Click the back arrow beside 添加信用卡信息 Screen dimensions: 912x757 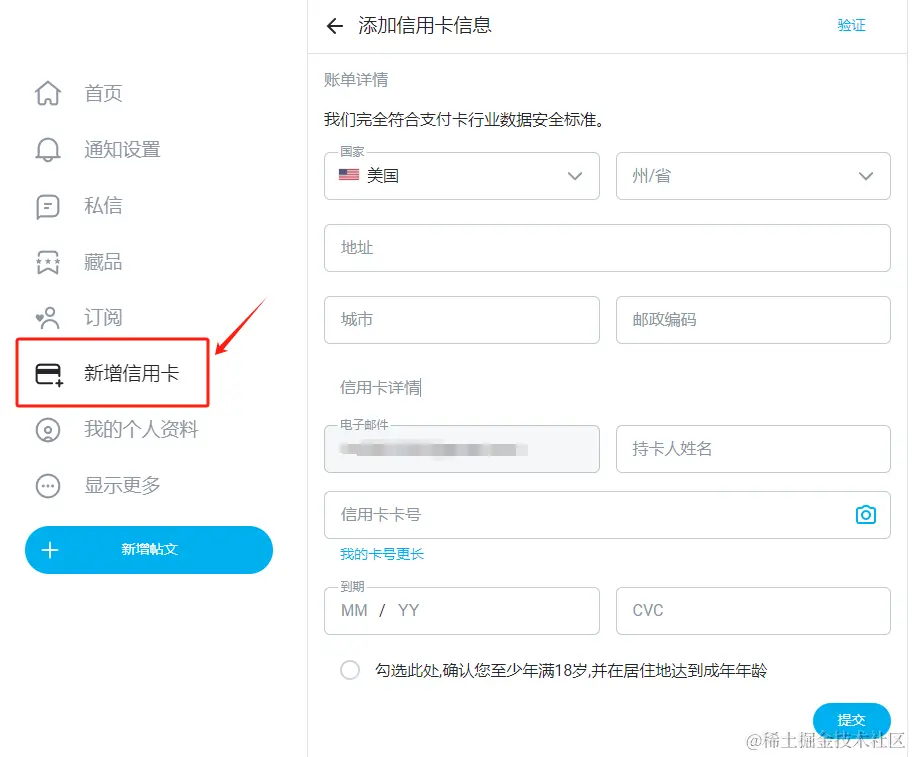[x=334, y=26]
